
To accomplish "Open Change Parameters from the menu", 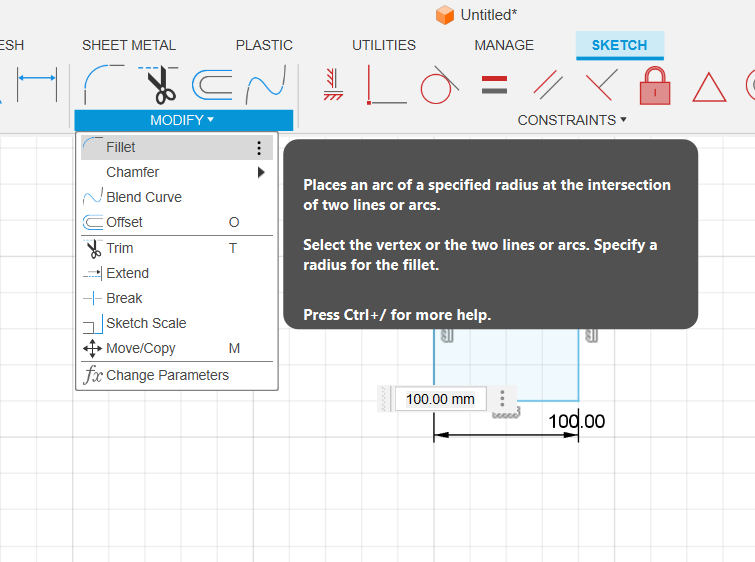I will point(177,375).
